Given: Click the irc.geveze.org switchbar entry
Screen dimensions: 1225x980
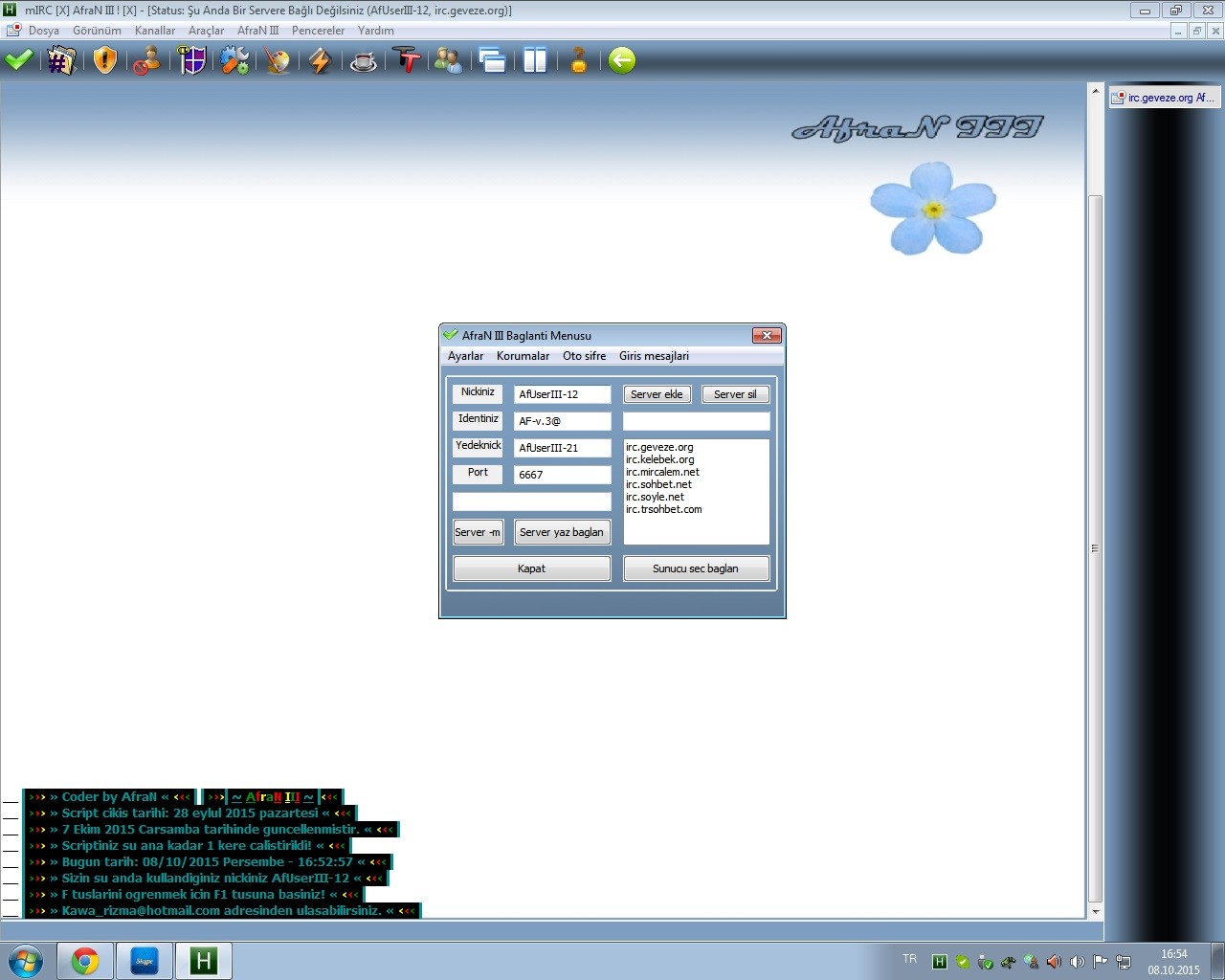Looking at the screenshot, I should (1164, 98).
